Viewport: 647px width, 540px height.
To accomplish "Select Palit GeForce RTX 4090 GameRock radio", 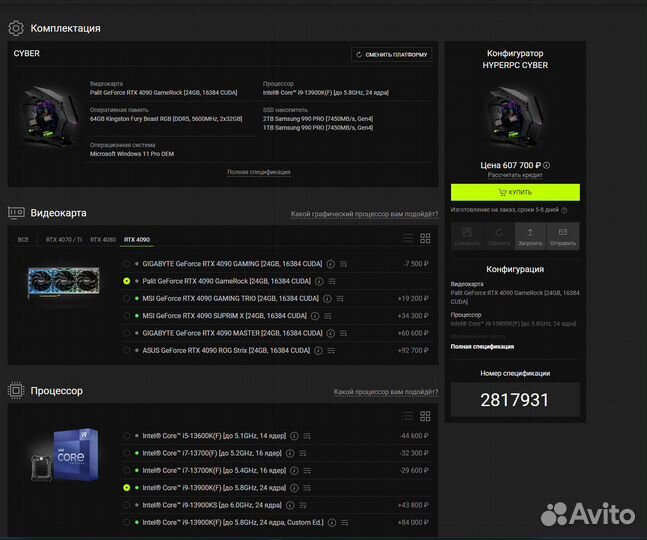I will pyautogui.click(x=126, y=281).
